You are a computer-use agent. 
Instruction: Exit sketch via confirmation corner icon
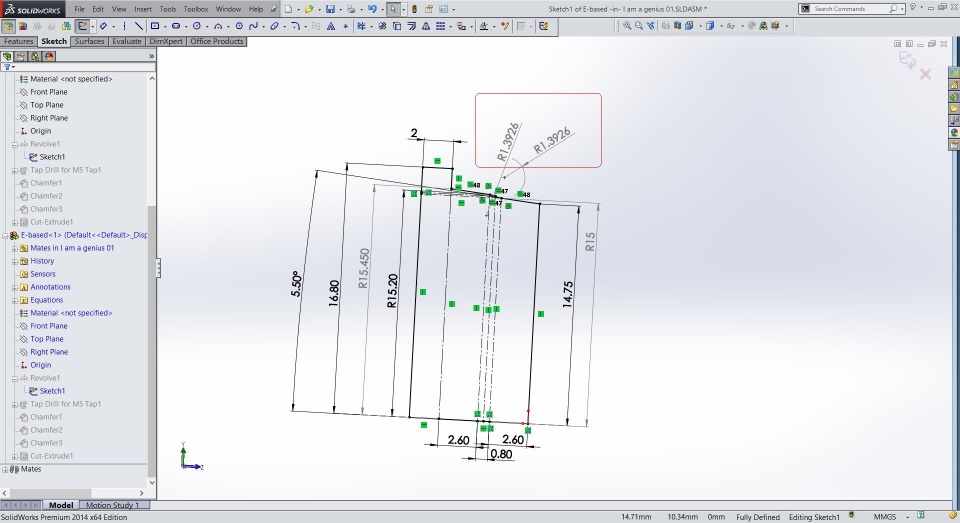point(907,60)
